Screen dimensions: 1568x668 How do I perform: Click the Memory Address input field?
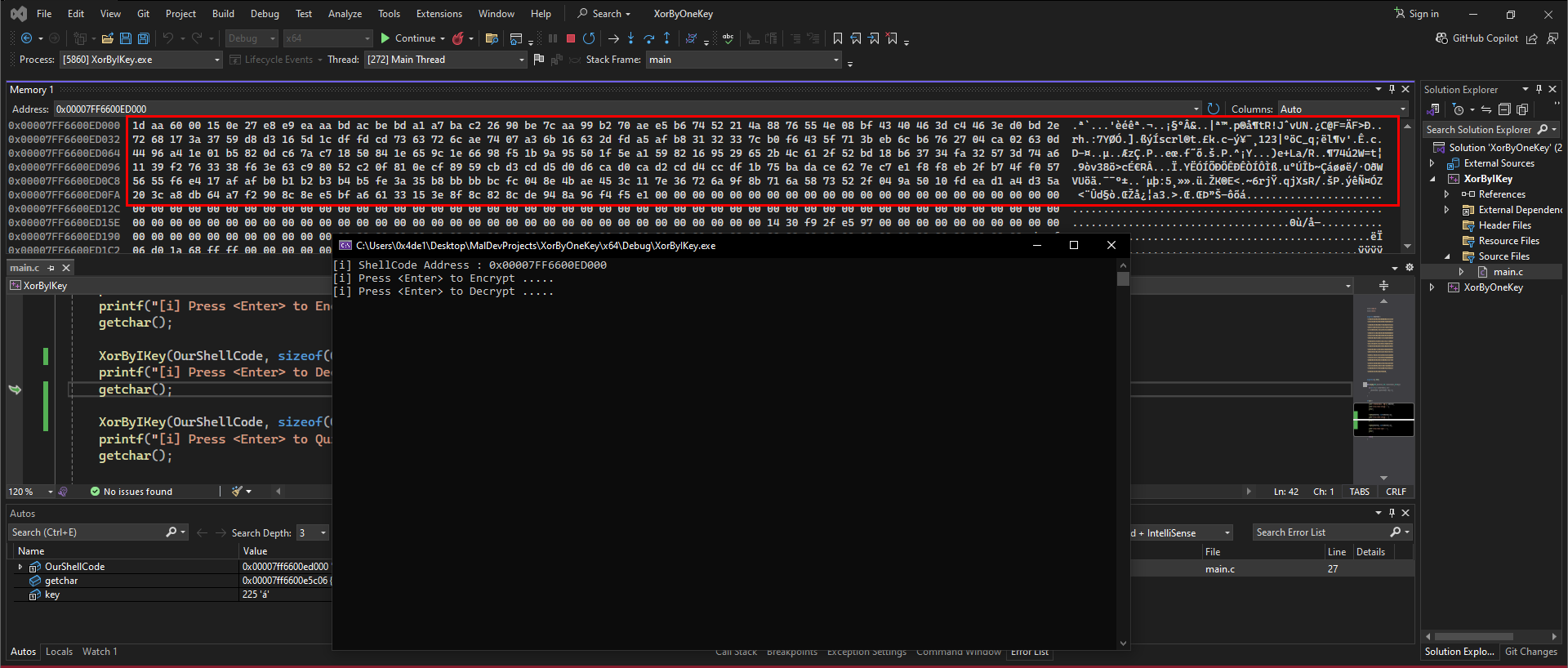(x=626, y=109)
